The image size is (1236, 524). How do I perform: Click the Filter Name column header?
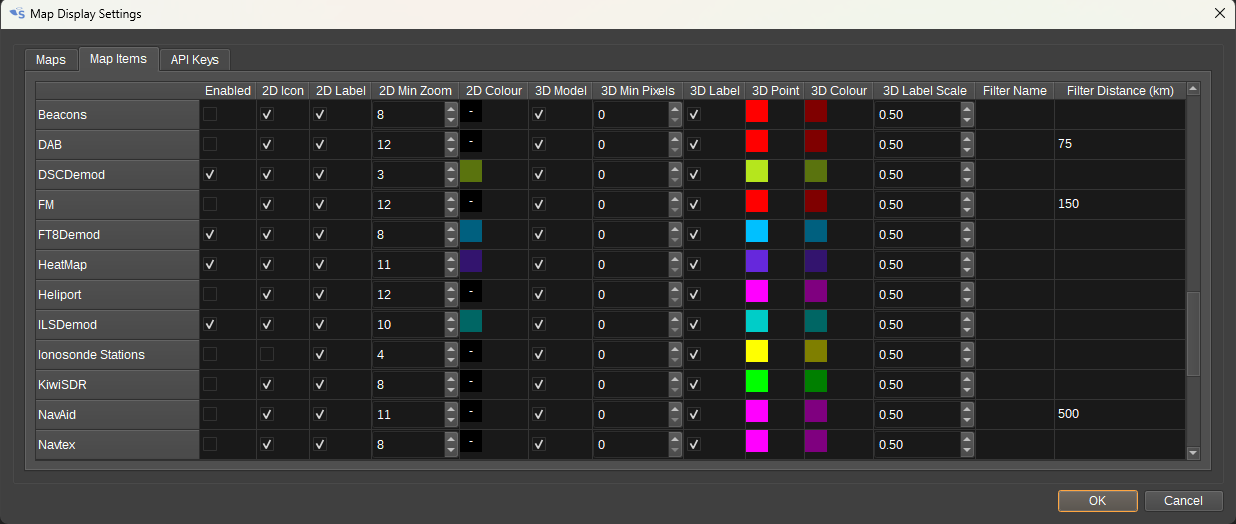point(1014,91)
